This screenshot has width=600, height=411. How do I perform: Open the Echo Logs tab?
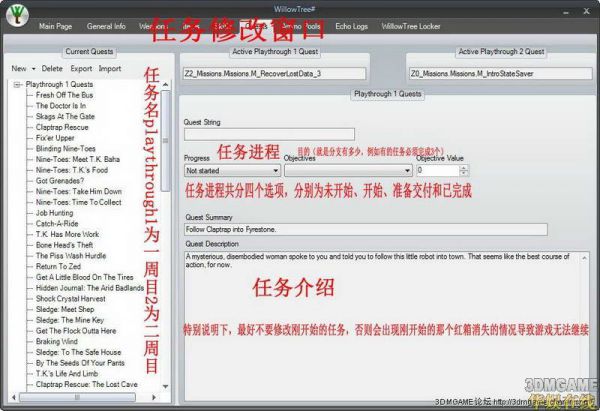click(354, 25)
